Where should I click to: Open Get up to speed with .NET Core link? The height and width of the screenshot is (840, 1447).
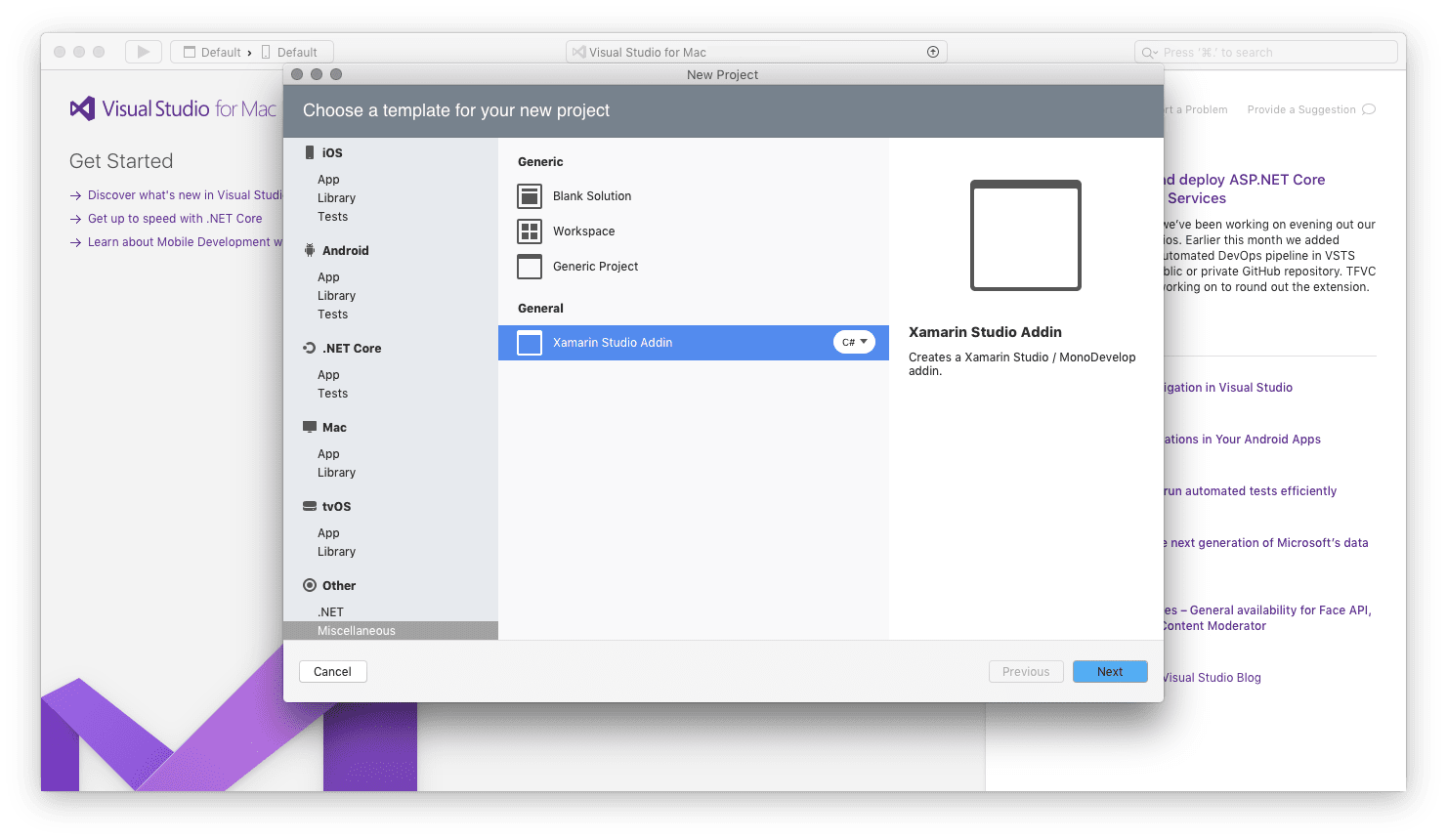[175, 219]
